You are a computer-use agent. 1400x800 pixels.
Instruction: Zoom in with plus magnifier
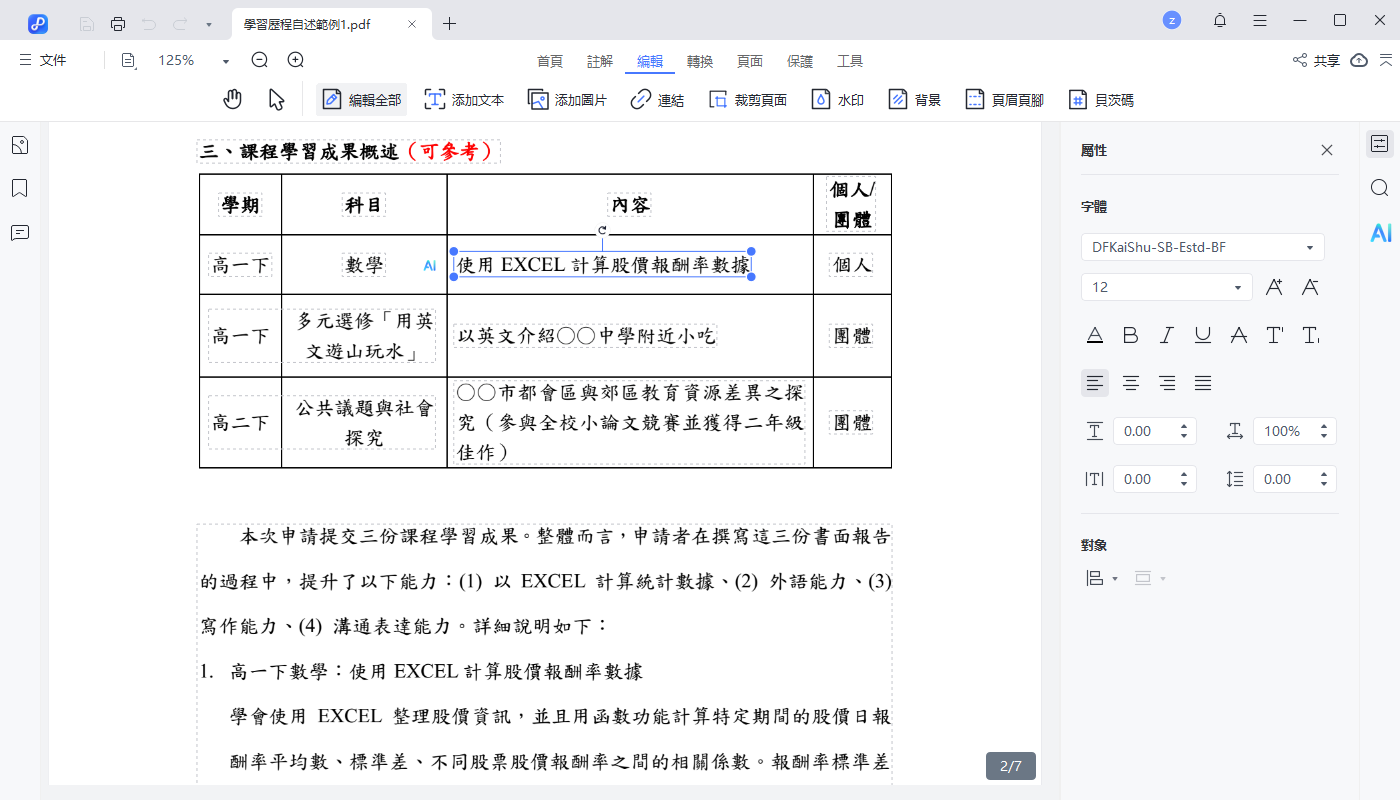point(296,60)
